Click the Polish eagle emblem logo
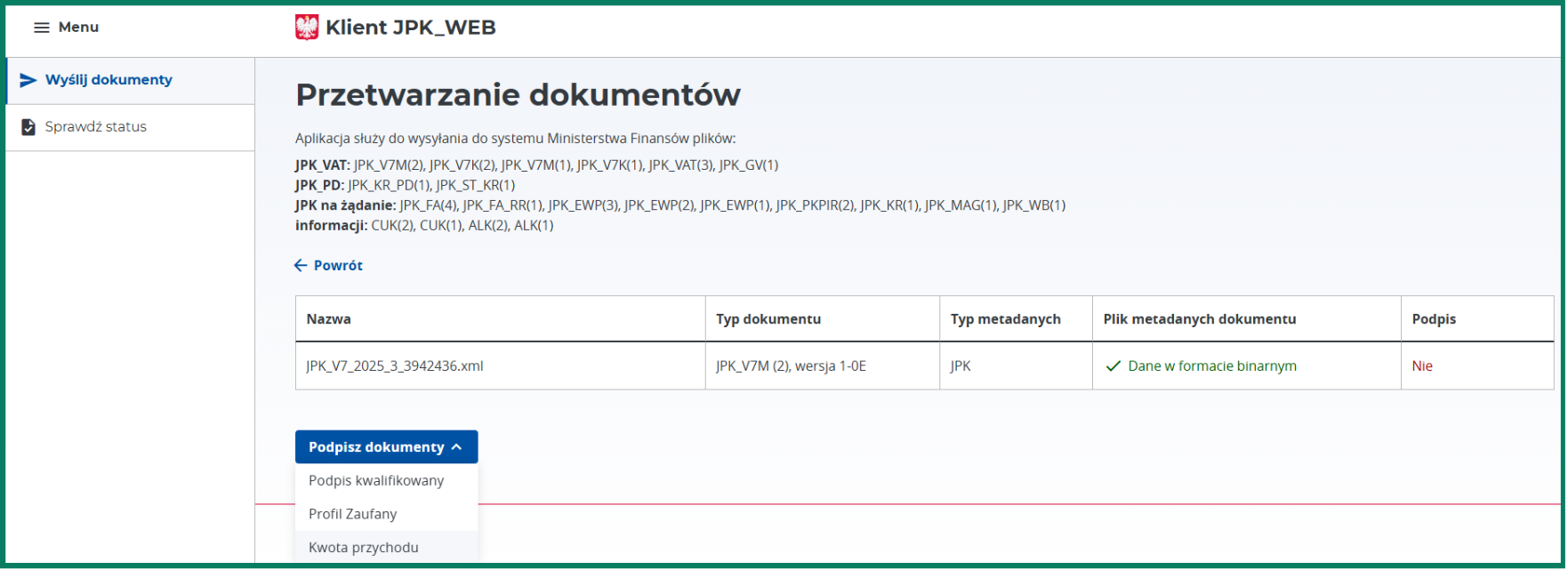 pos(307,28)
